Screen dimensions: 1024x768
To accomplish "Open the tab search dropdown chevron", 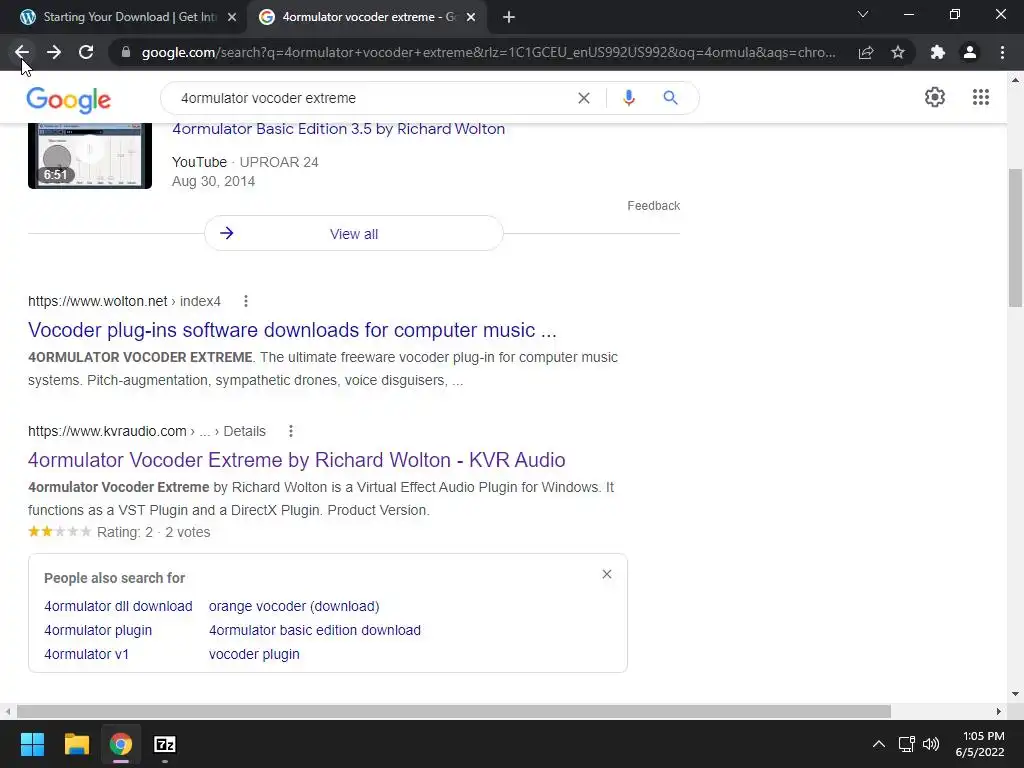I will pyautogui.click(x=863, y=14).
